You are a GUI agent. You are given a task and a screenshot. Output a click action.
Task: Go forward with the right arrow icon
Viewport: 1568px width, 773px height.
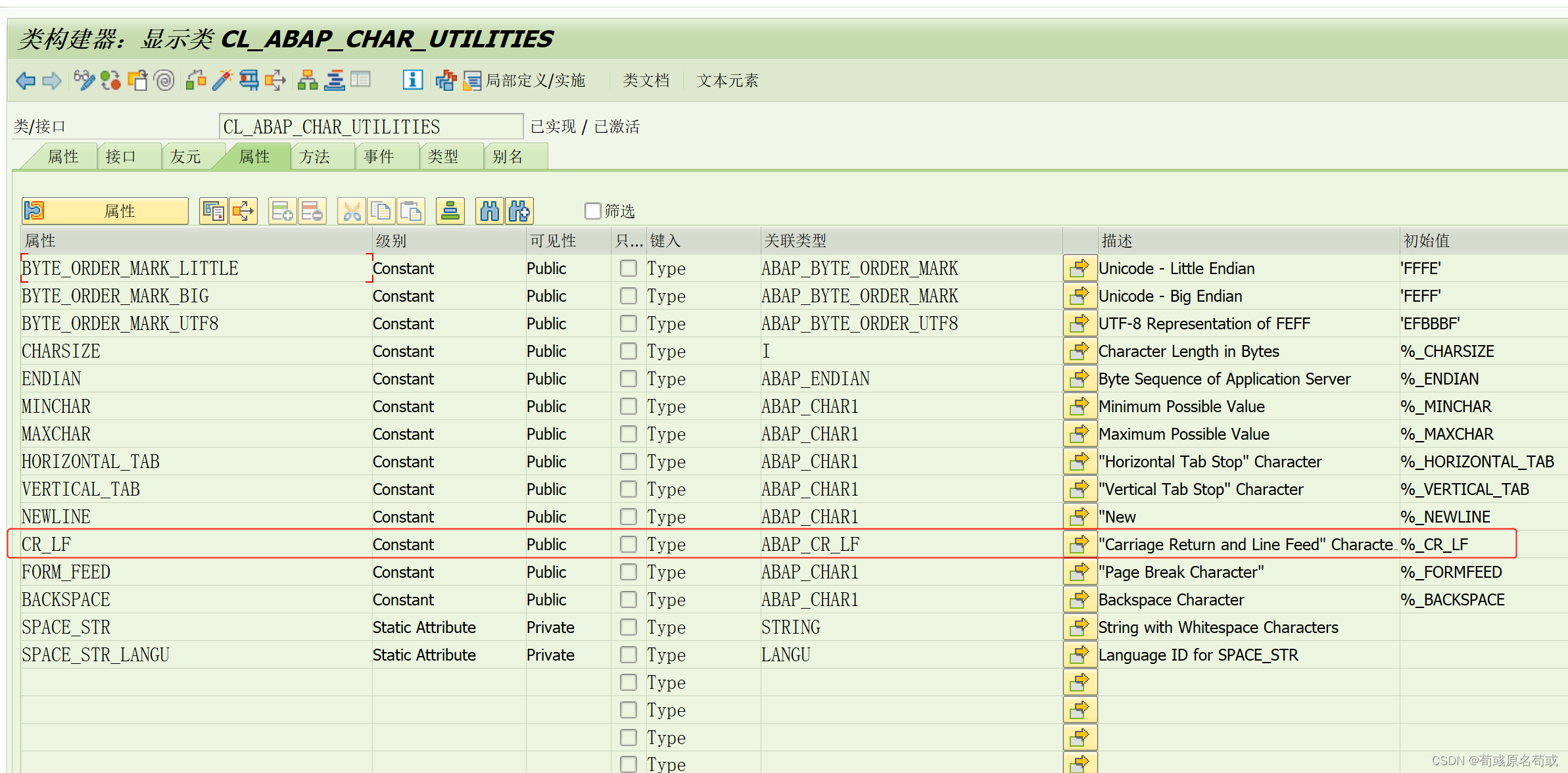[52, 81]
